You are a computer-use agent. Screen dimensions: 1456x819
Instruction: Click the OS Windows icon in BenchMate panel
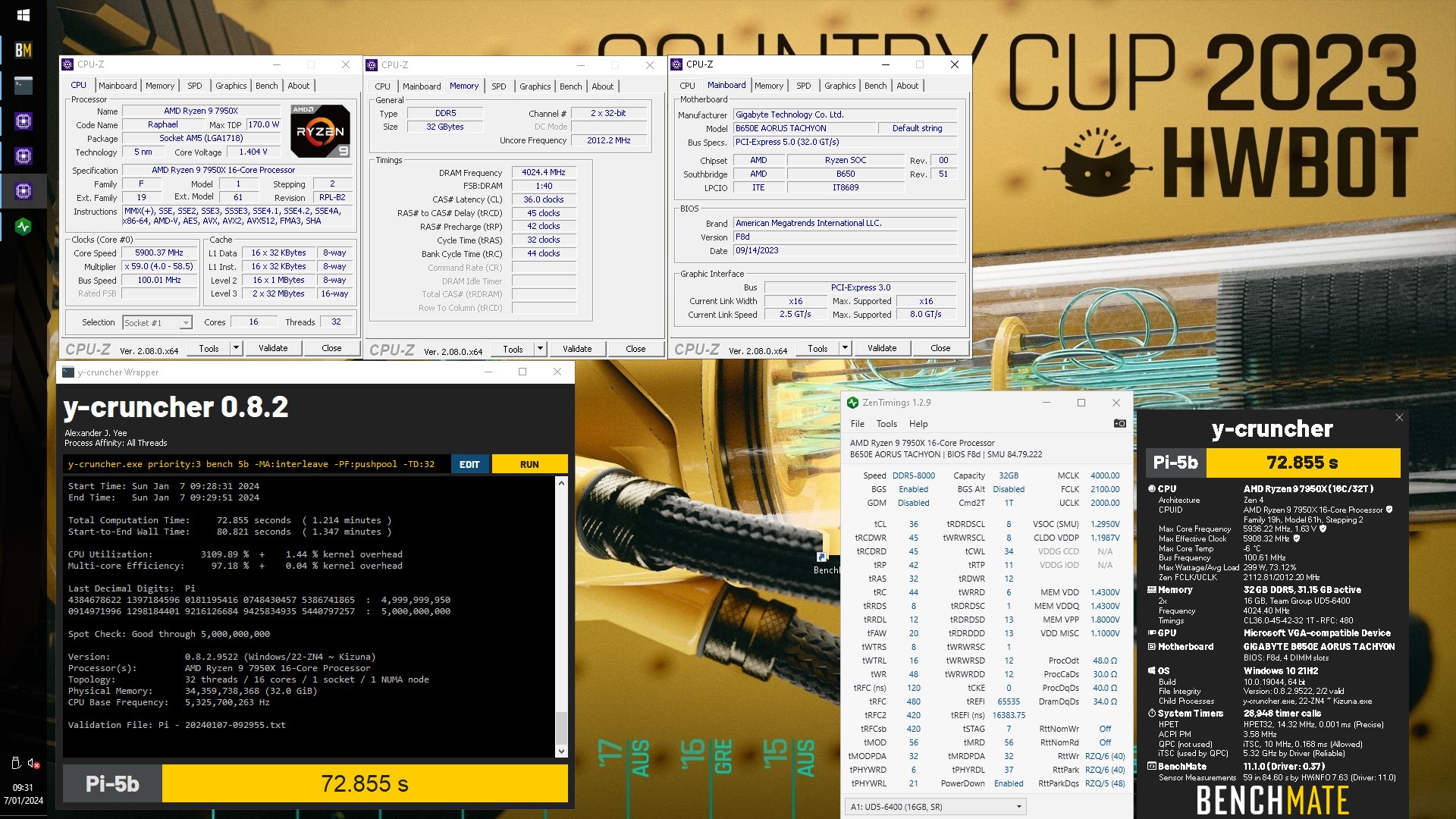[1152, 670]
